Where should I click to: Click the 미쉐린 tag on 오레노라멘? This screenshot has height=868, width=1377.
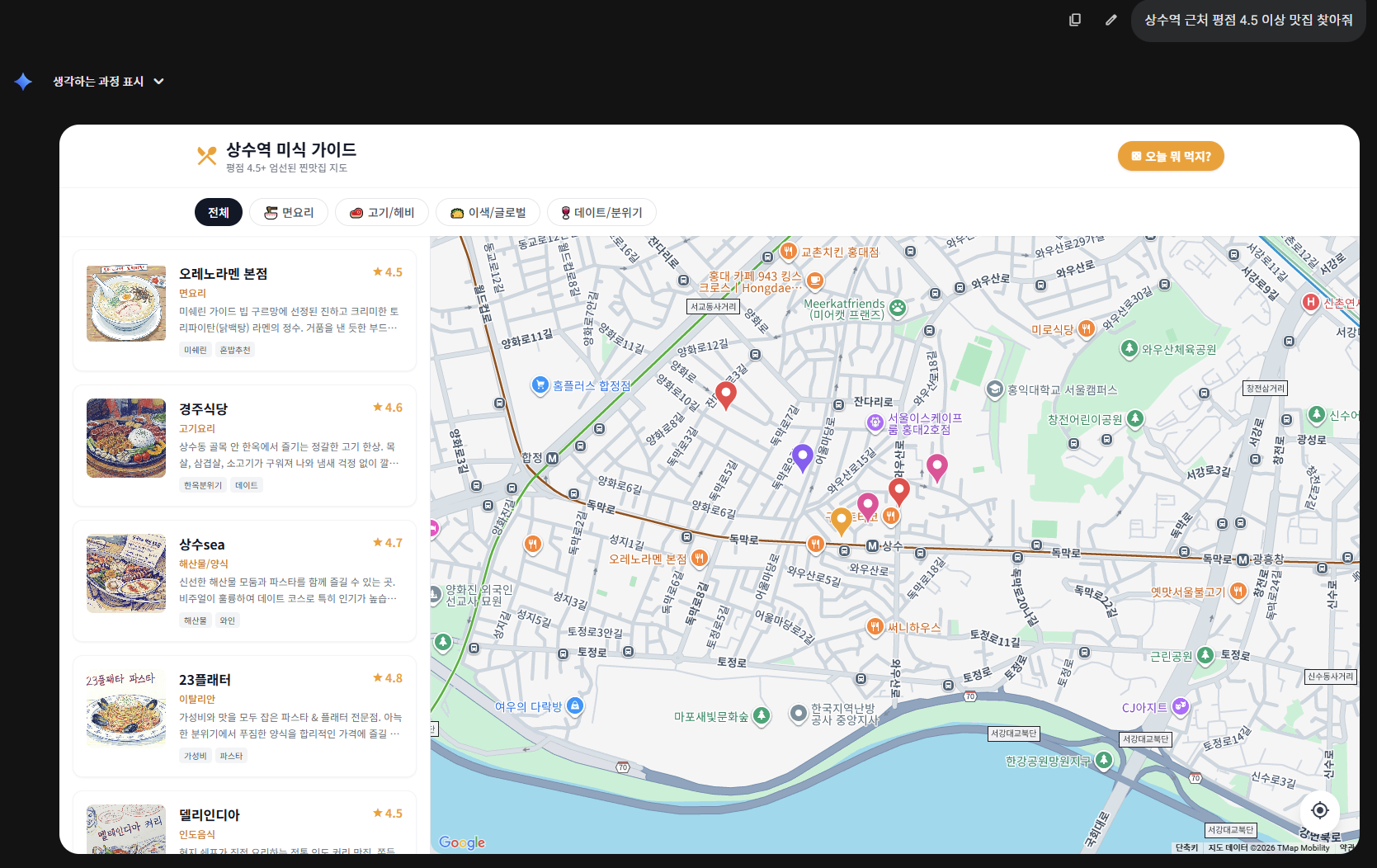tap(196, 350)
